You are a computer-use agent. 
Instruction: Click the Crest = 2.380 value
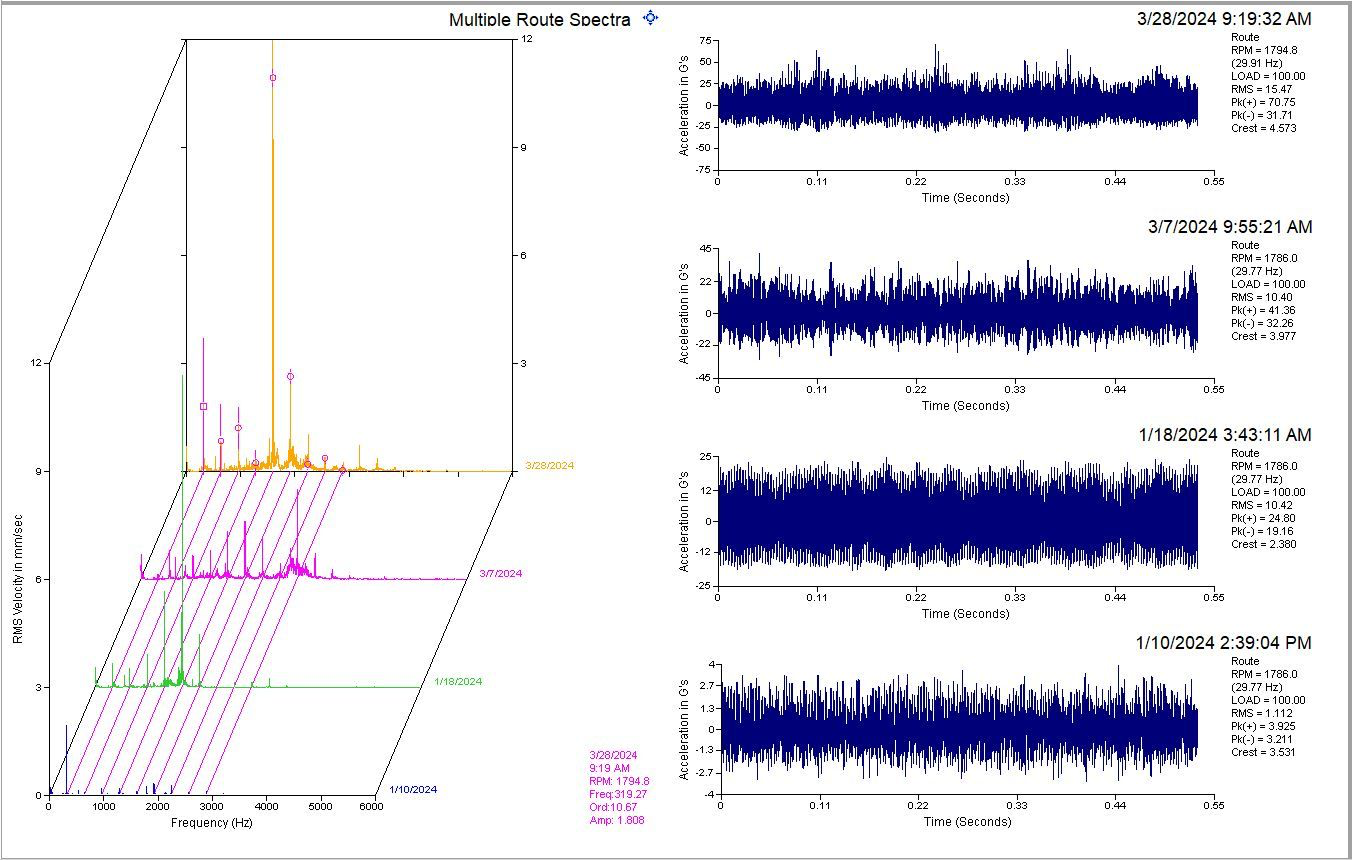click(x=1264, y=544)
